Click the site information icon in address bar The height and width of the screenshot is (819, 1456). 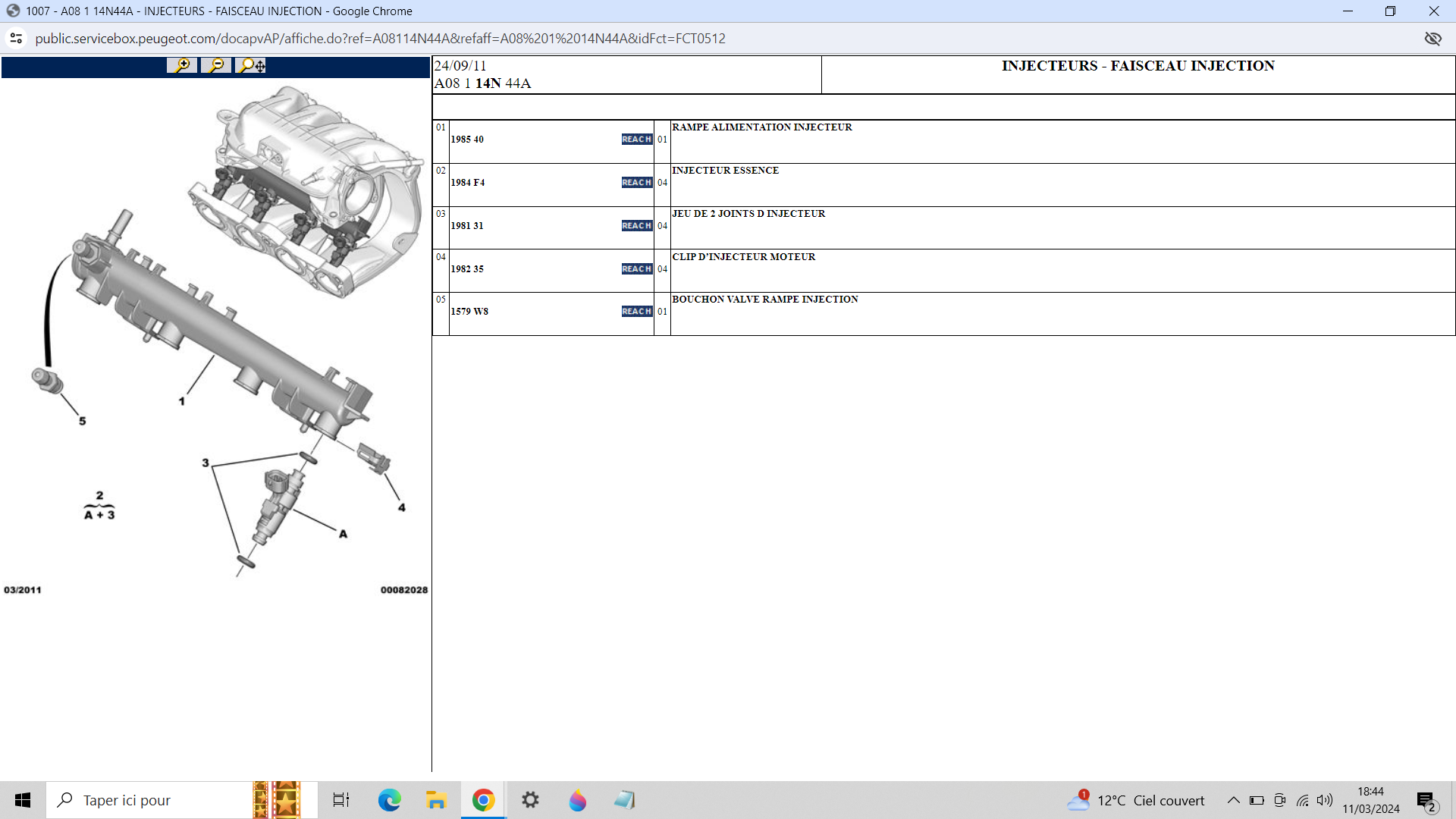click(x=16, y=39)
